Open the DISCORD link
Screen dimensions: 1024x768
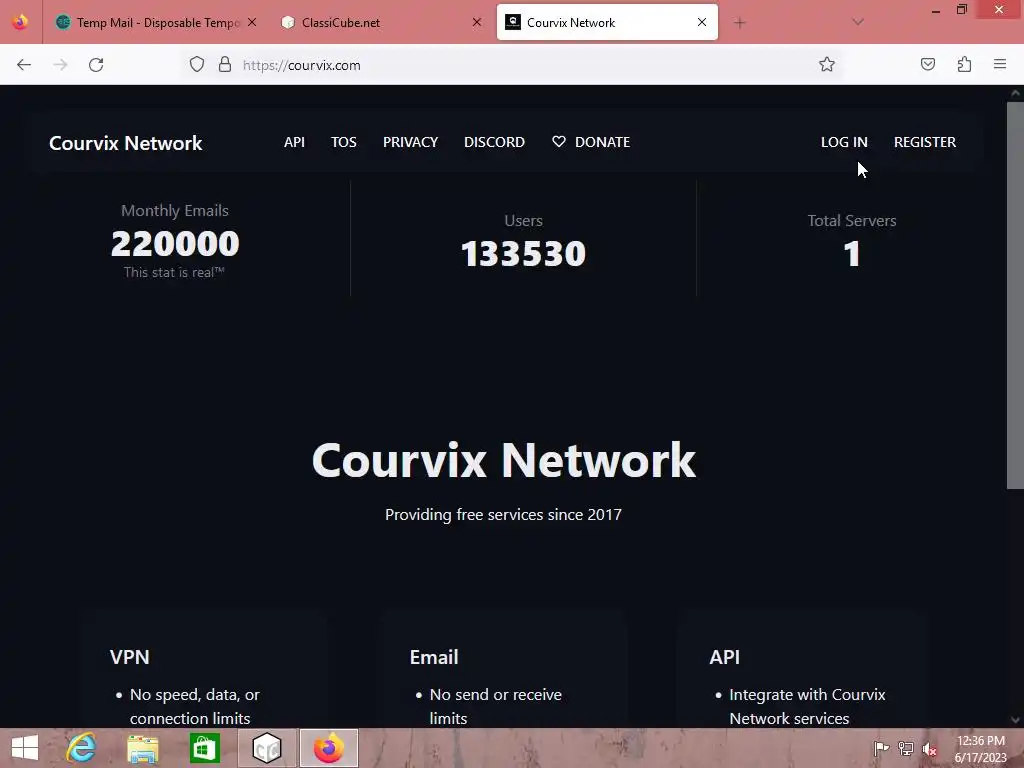[494, 142]
